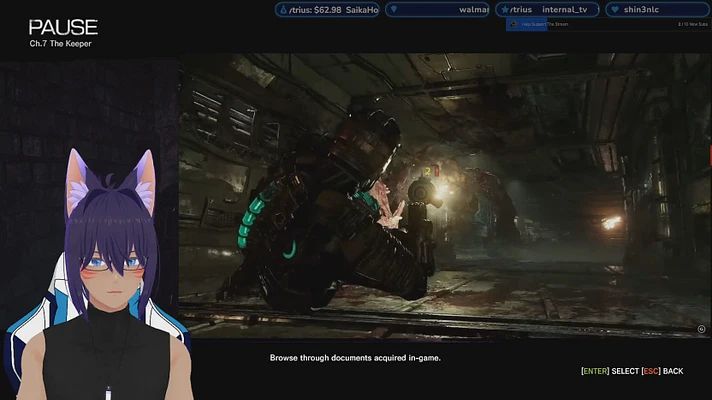Click the heart follower icon

tap(615, 10)
